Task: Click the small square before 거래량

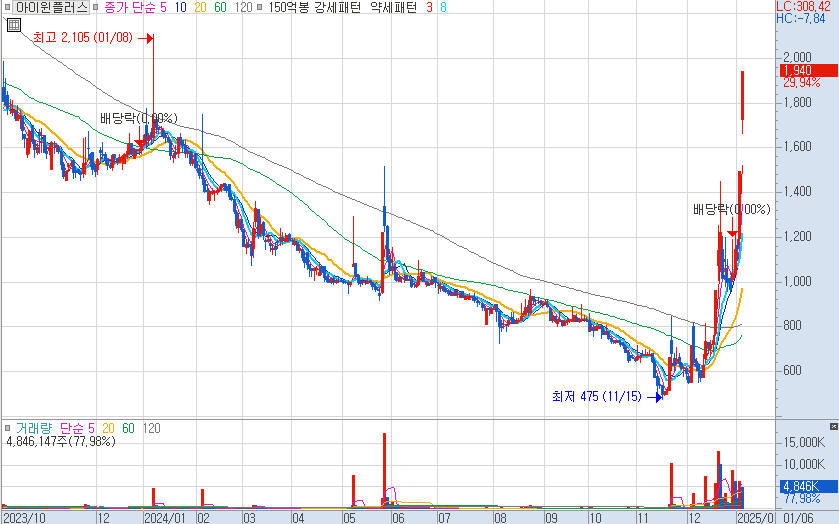Action: tap(7, 428)
